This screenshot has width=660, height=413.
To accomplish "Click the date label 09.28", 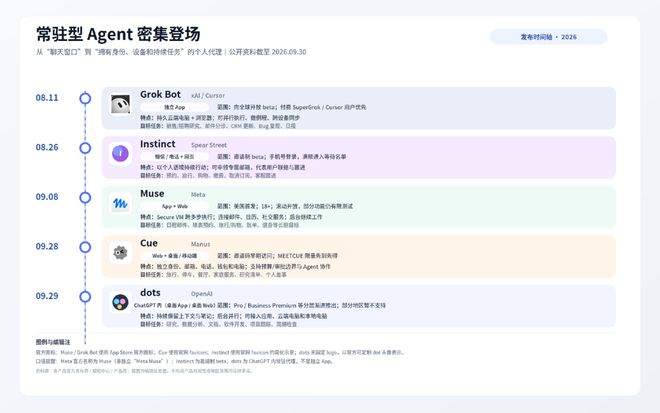I will click(47, 246).
